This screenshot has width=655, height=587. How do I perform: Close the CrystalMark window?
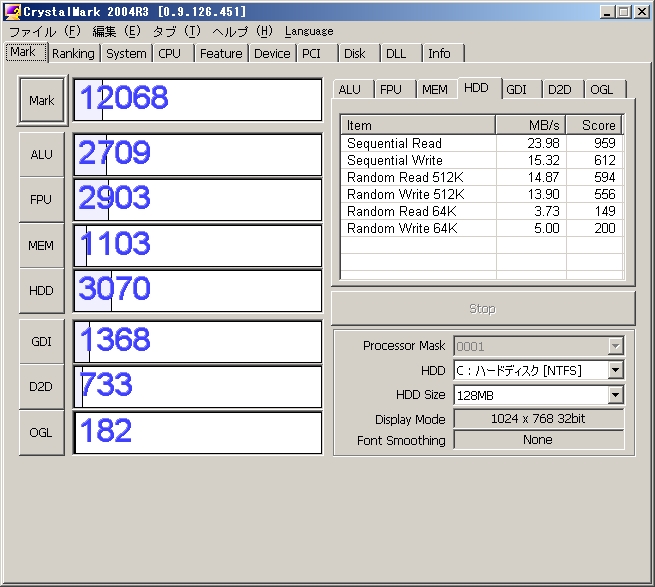(x=642, y=12)
